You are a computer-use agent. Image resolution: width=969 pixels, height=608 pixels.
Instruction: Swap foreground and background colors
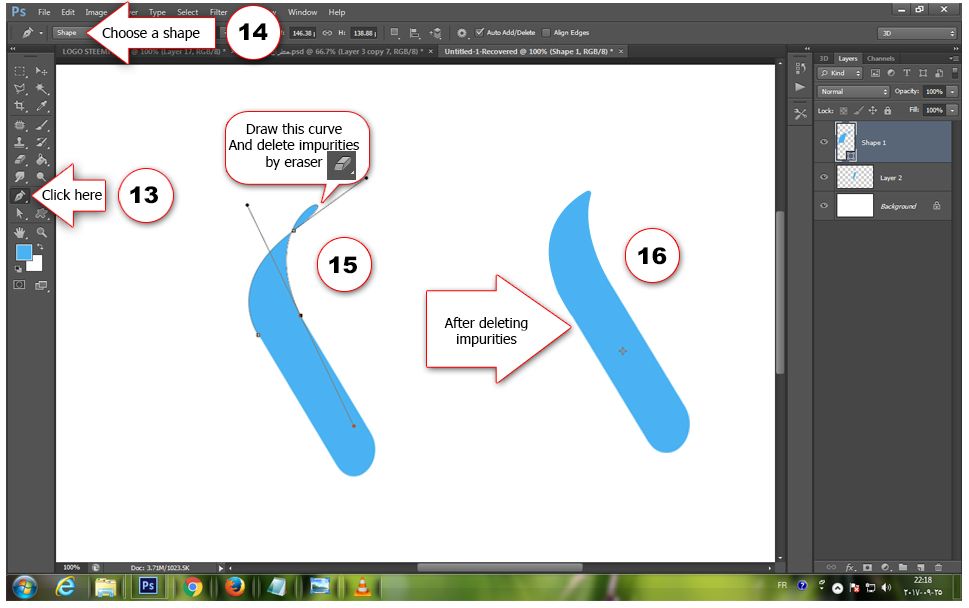click(40, 247)
